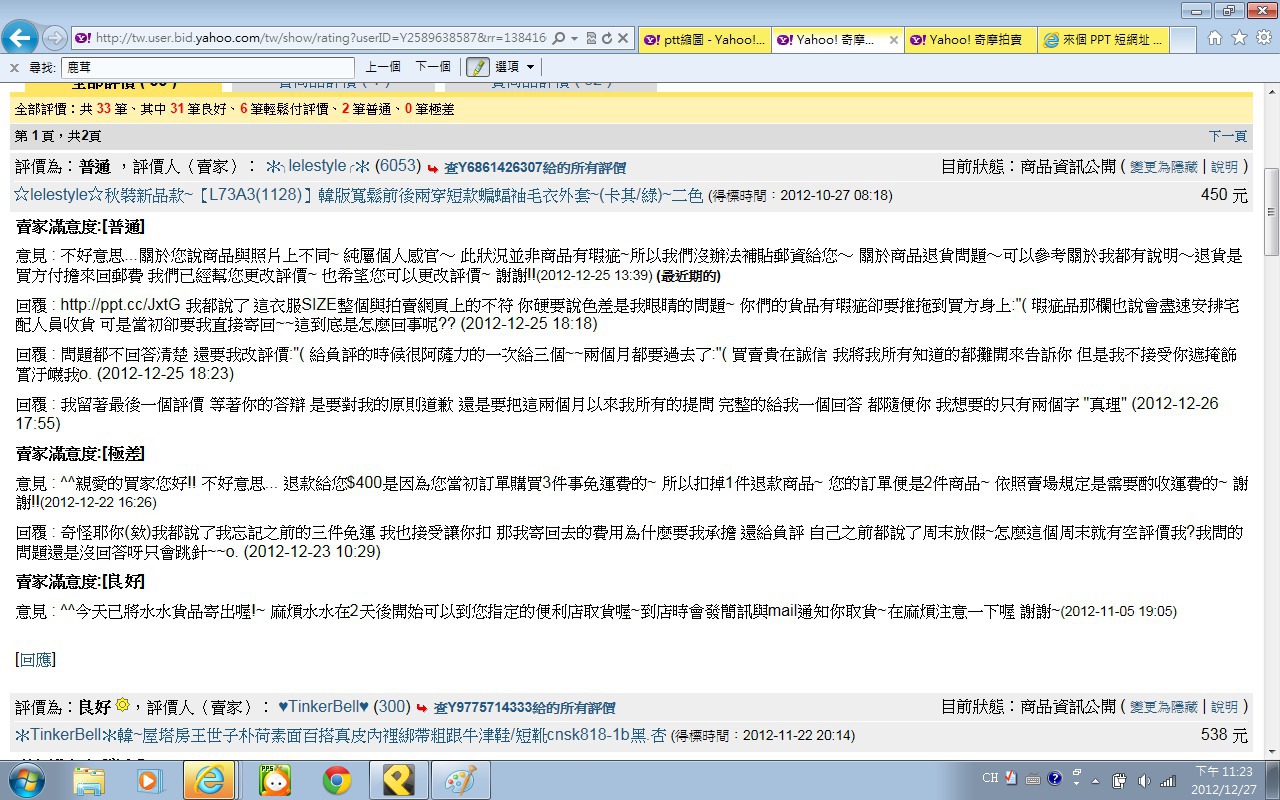The height and width of the screenshot is (800, 1280).
Task: Click the language bar help question icon
Action: click(1054, 778)
